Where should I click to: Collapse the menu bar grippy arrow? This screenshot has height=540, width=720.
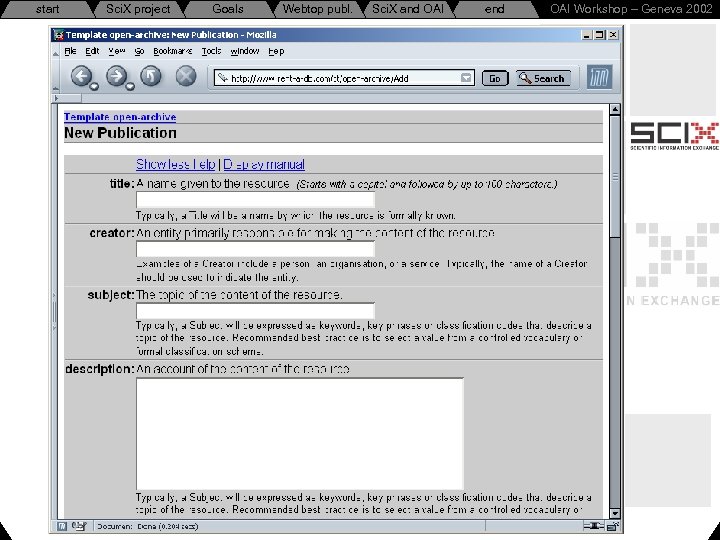point(56,53)
